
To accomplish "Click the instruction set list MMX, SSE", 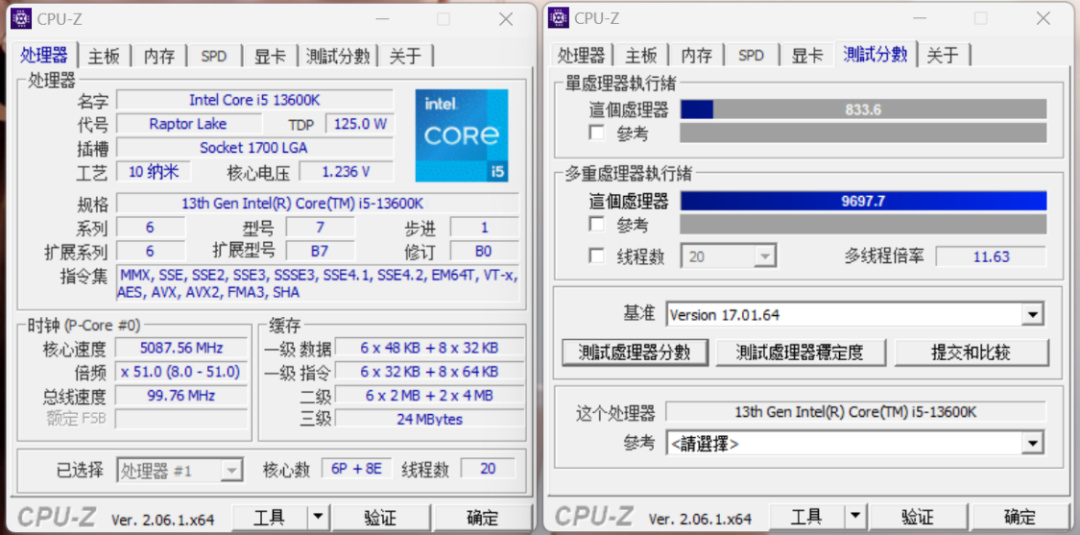I will (318, 284).
